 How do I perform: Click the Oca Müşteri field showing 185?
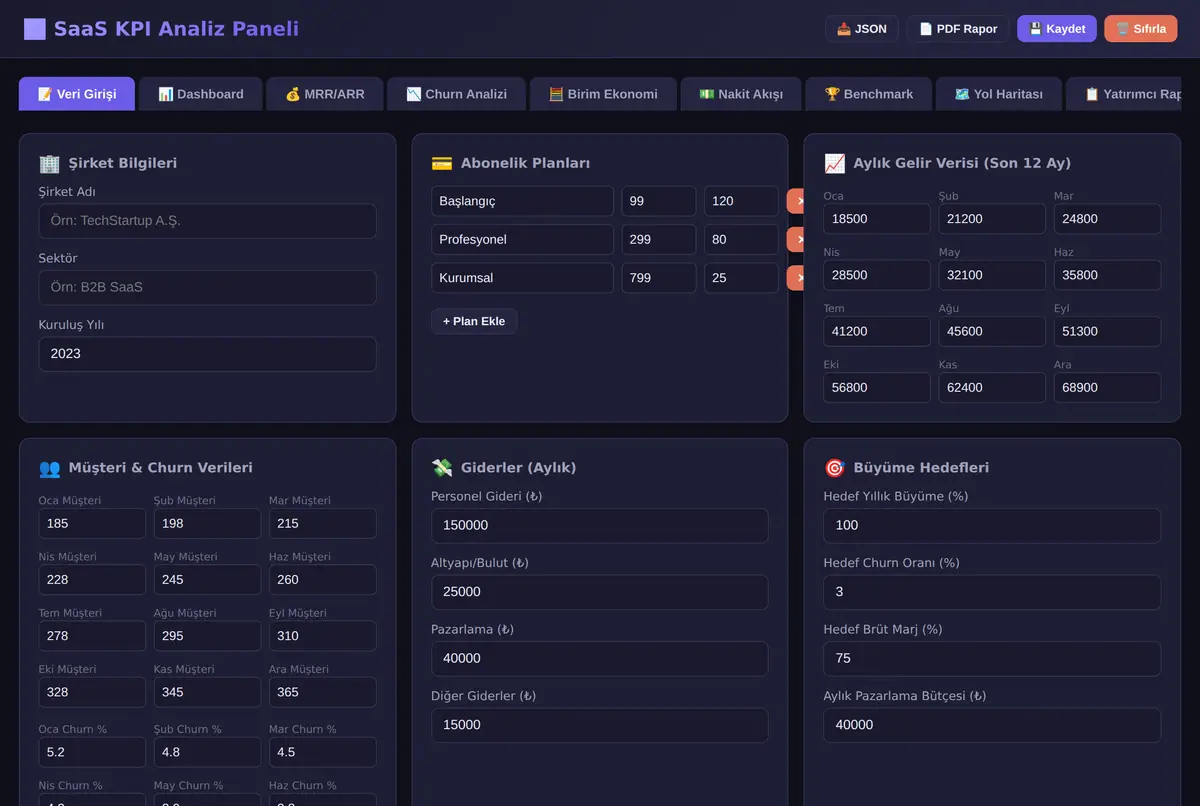tap(92, 523)
